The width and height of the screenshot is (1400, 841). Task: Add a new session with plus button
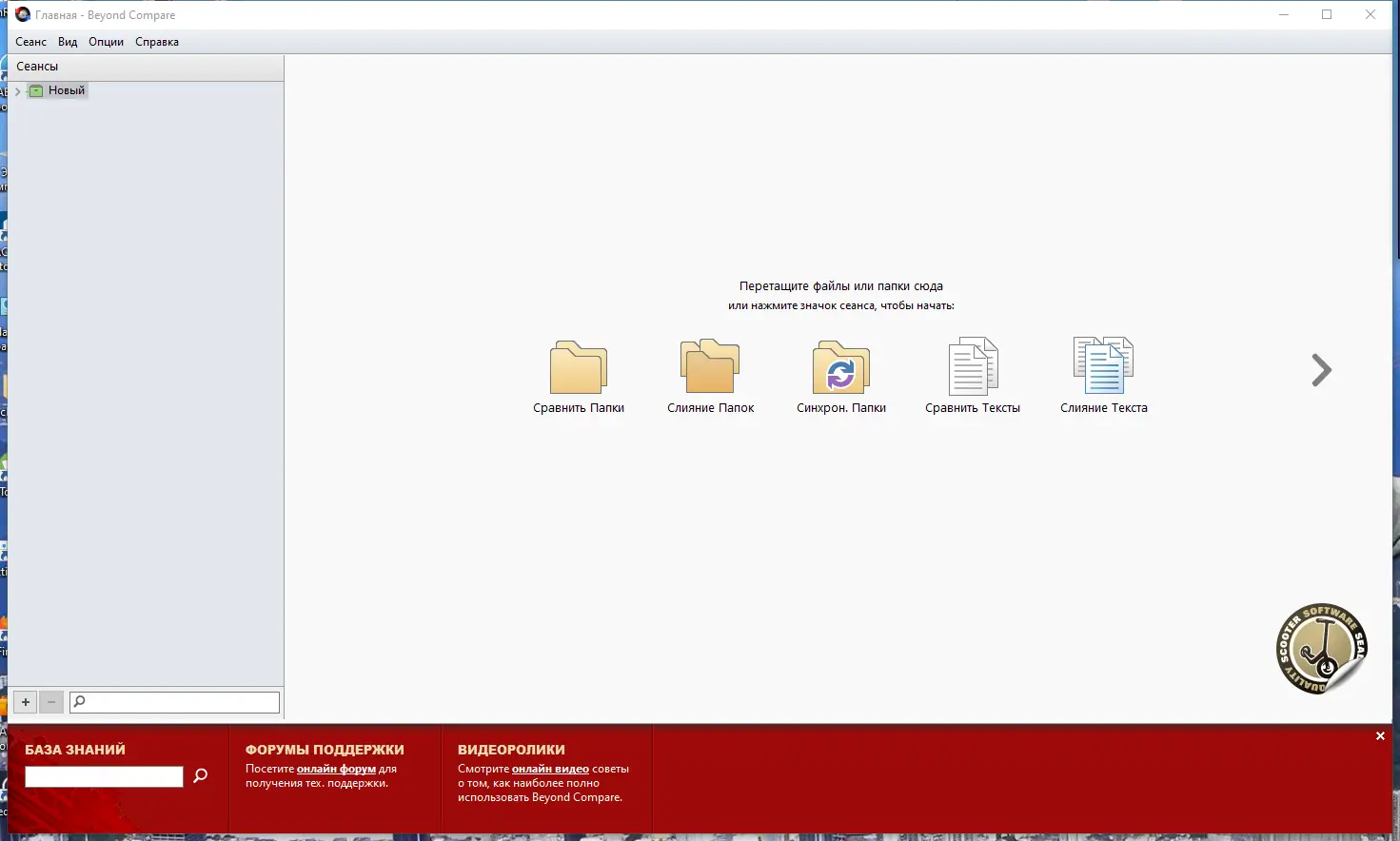[26, 702]
